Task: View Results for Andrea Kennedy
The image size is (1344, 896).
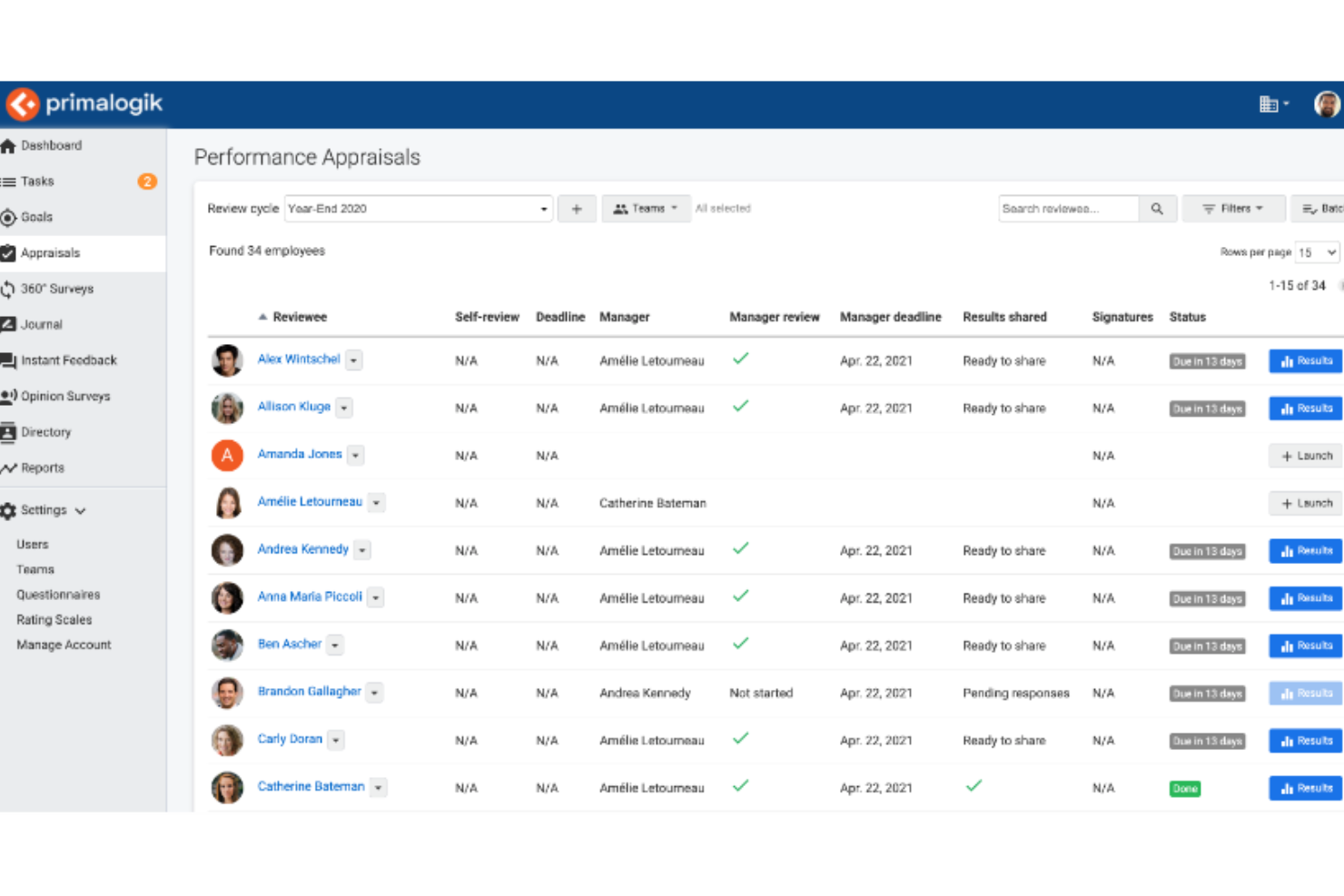Action: tap(1306, 551)
